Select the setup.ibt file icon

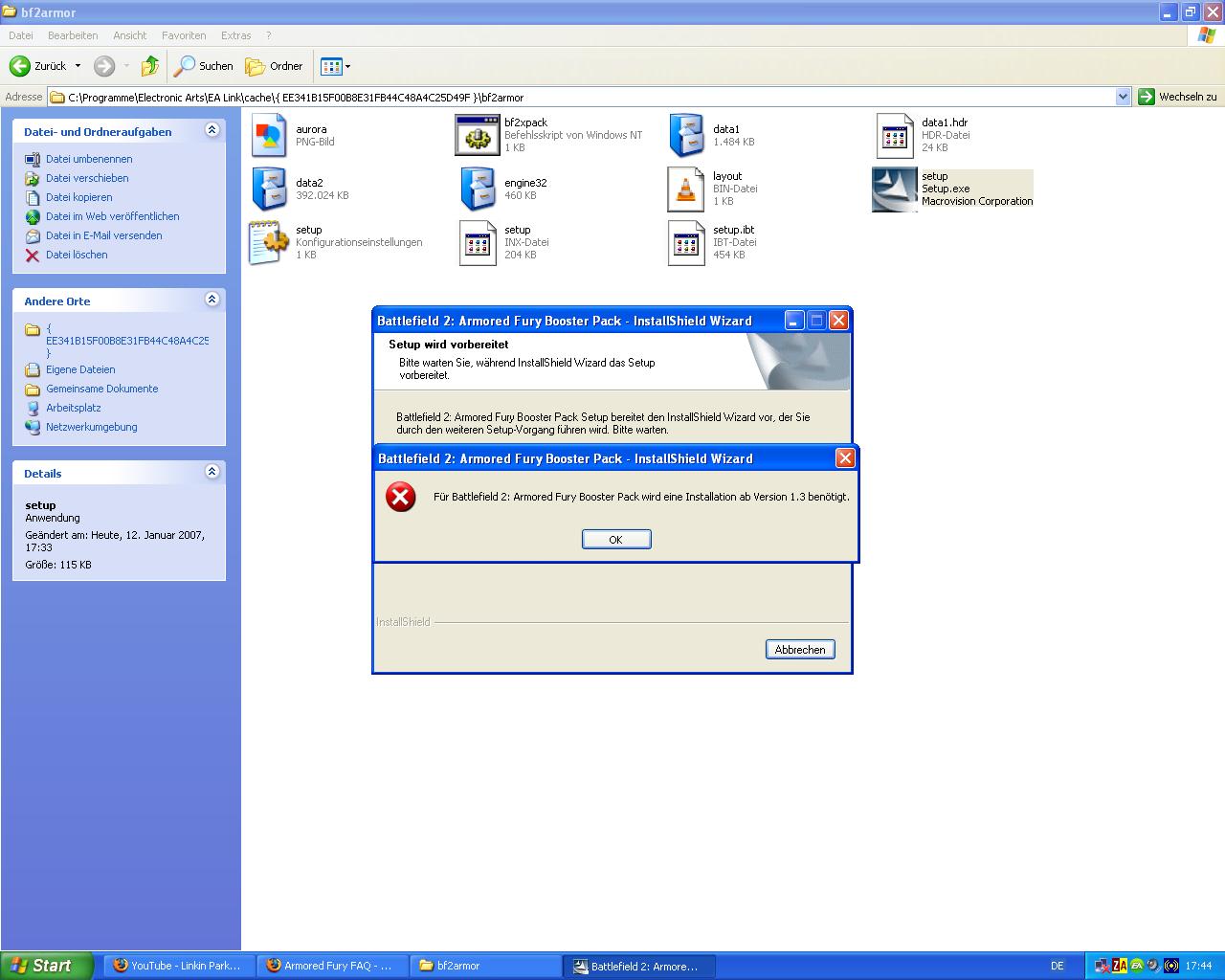[686, 243]
